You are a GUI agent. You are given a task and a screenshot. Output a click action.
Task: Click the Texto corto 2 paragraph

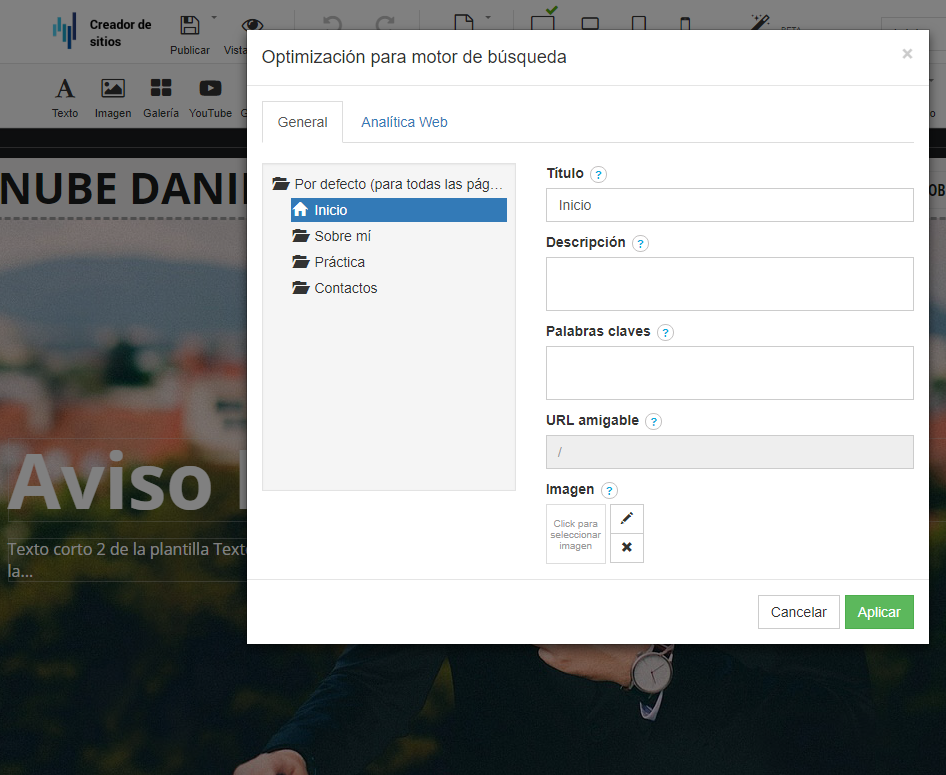pyautogui.click(x=127, y=560)
